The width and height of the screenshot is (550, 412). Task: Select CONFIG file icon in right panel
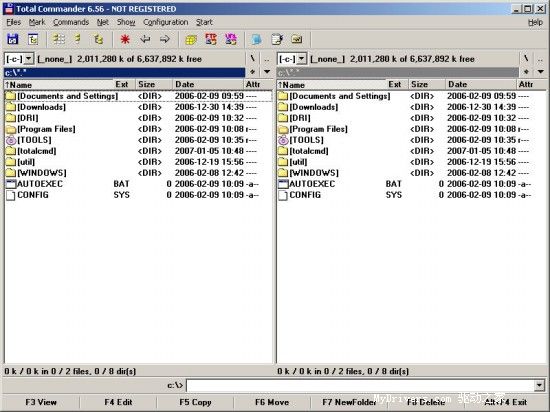283,195
